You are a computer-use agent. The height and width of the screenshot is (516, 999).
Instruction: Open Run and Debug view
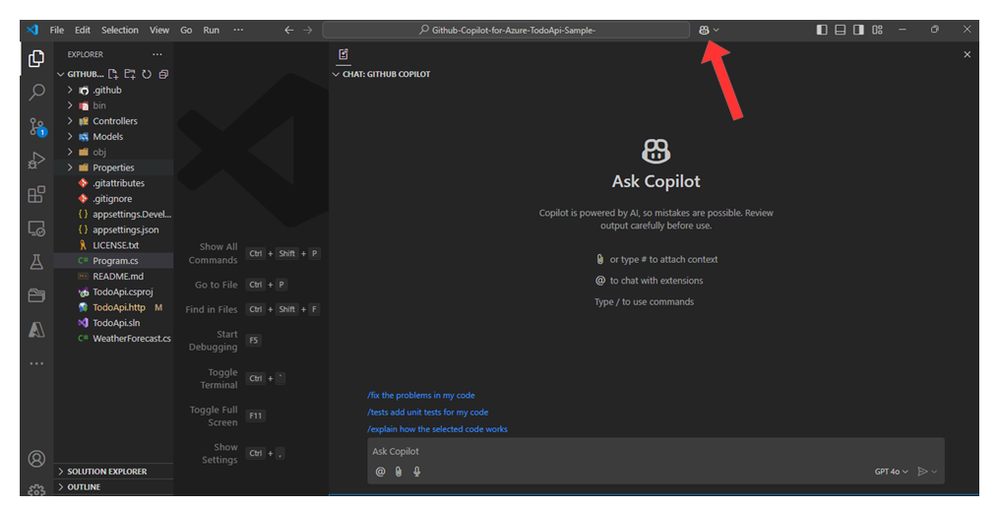click(x=36, y=161)
